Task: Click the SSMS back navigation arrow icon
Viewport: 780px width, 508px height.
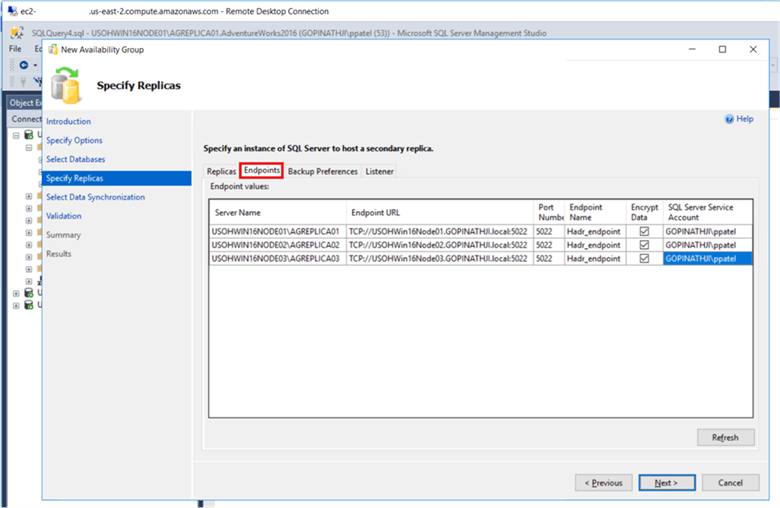Action: click(x=23, y=65)
